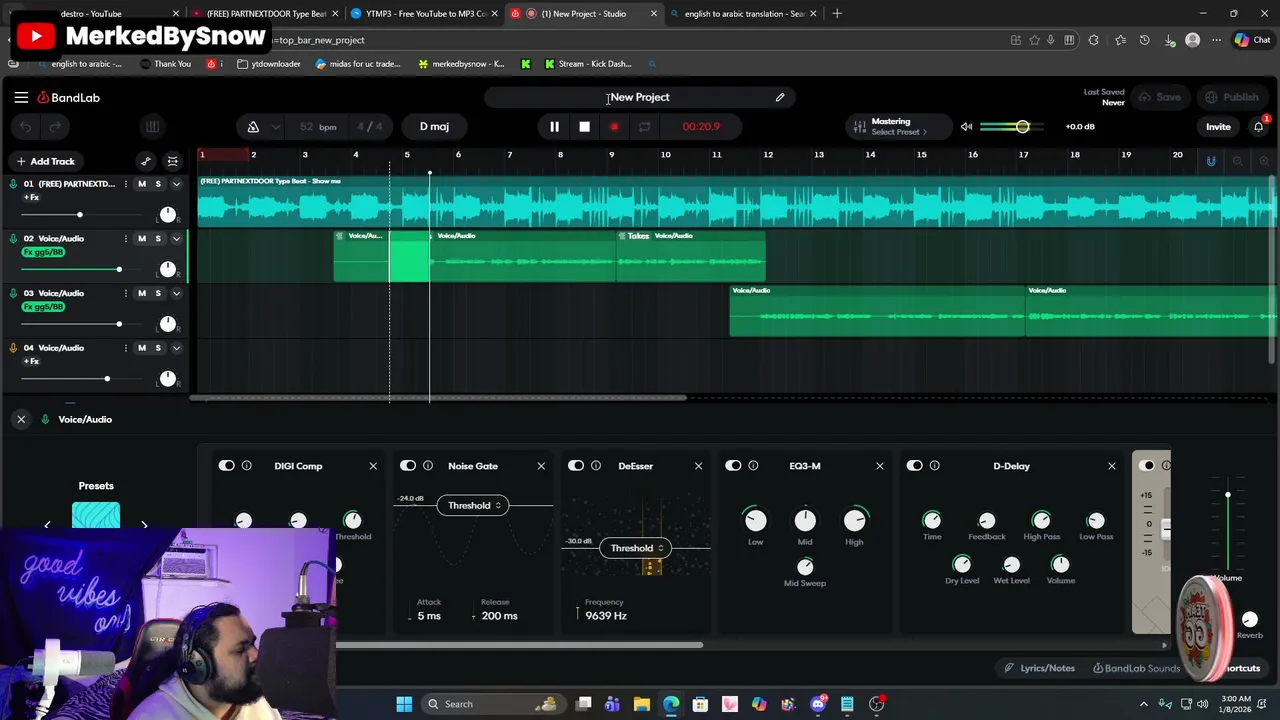Open track 02 Fx gg5/BB effects
Viewport: 1280px width, 720px height.
point(43,252)
